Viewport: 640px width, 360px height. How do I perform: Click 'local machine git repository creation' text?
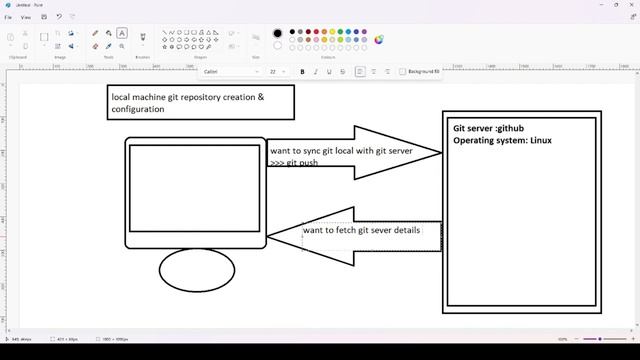pos(184,97)
